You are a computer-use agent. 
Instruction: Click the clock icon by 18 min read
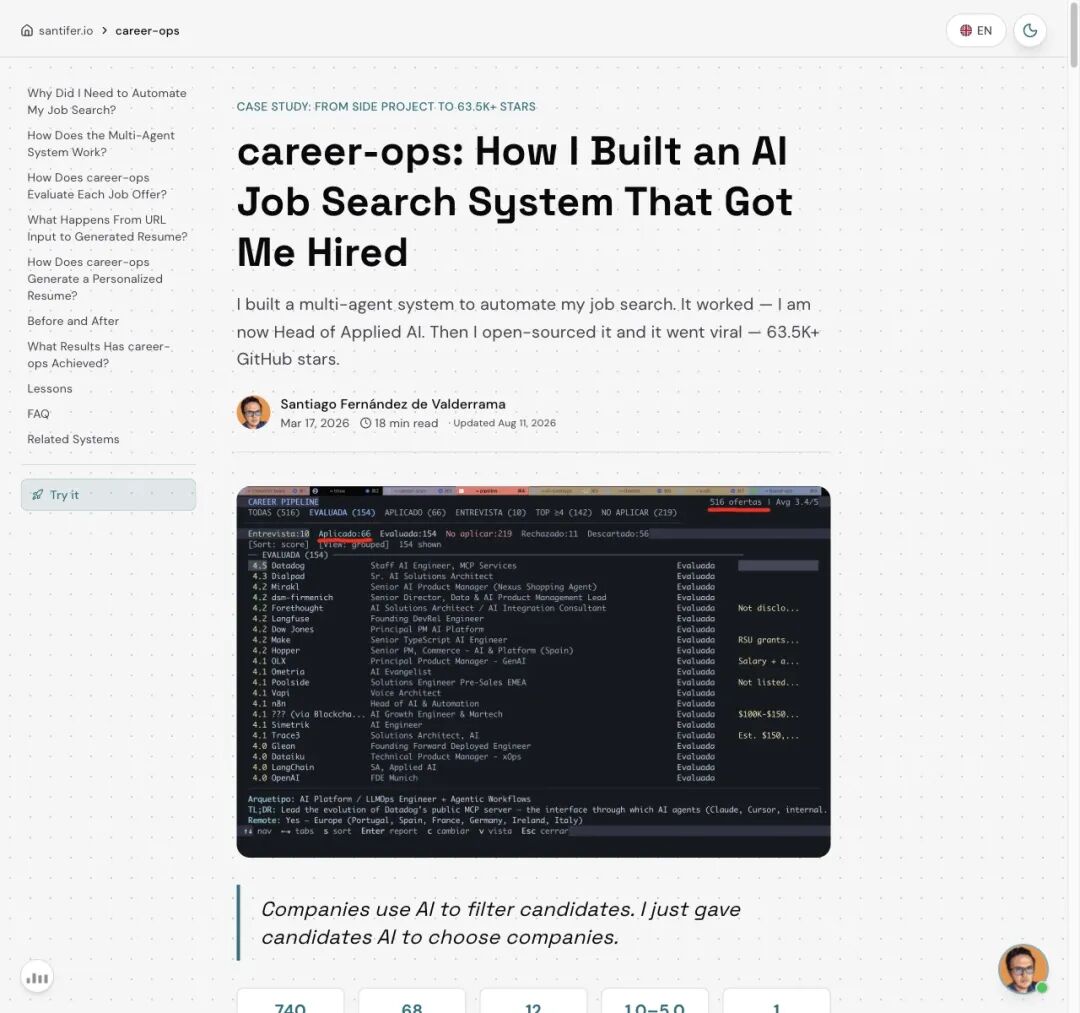(366, 423)
